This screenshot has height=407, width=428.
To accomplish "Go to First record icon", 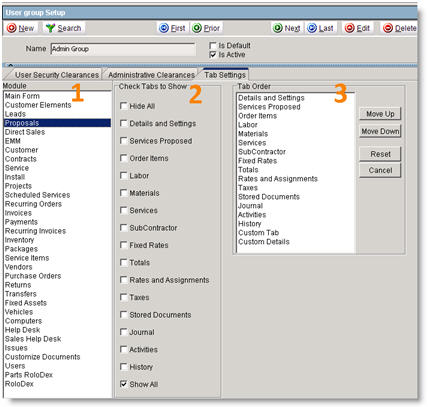I will coord(164,28).
